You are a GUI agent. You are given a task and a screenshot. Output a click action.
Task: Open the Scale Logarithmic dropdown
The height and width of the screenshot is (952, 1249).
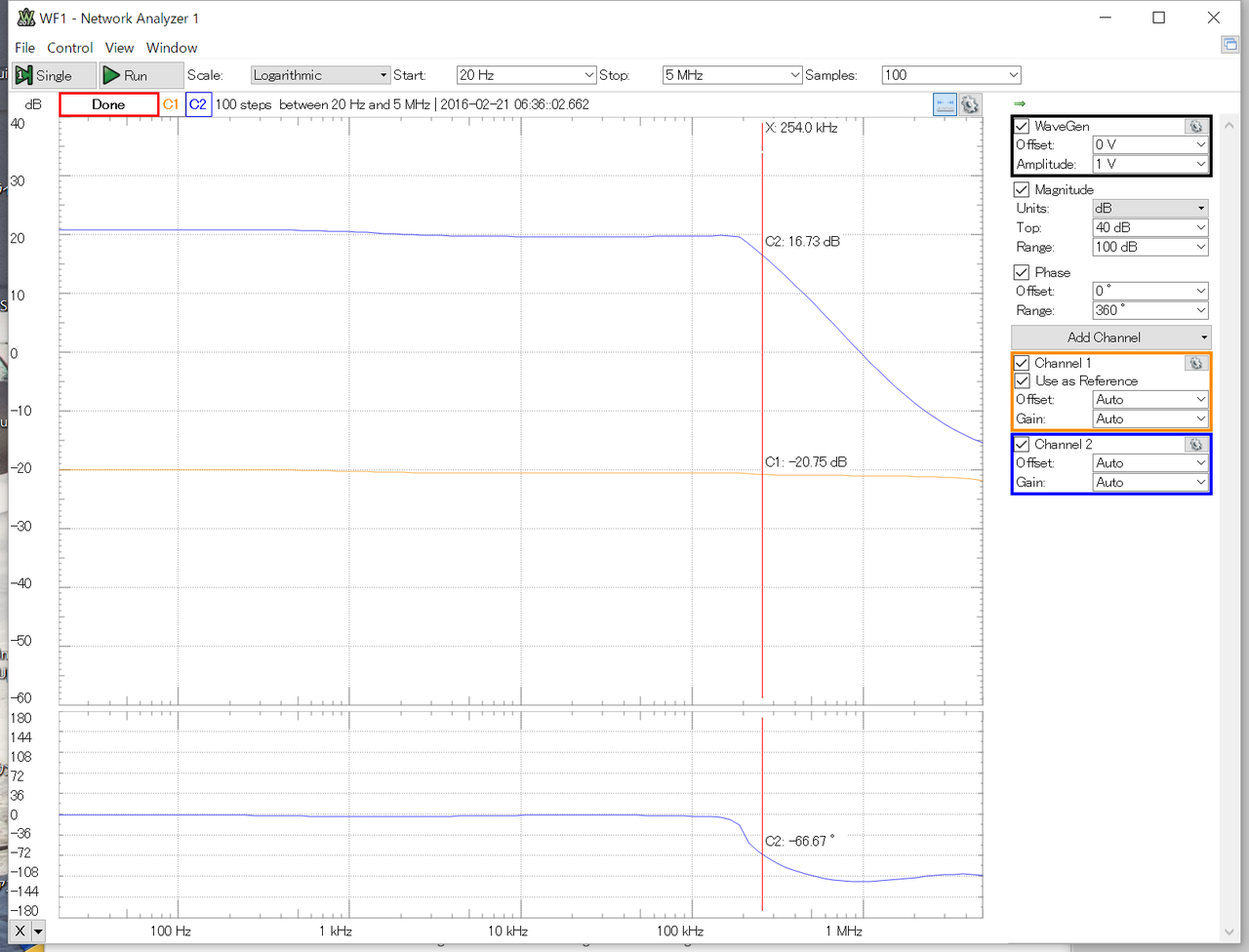coord(320,75)
